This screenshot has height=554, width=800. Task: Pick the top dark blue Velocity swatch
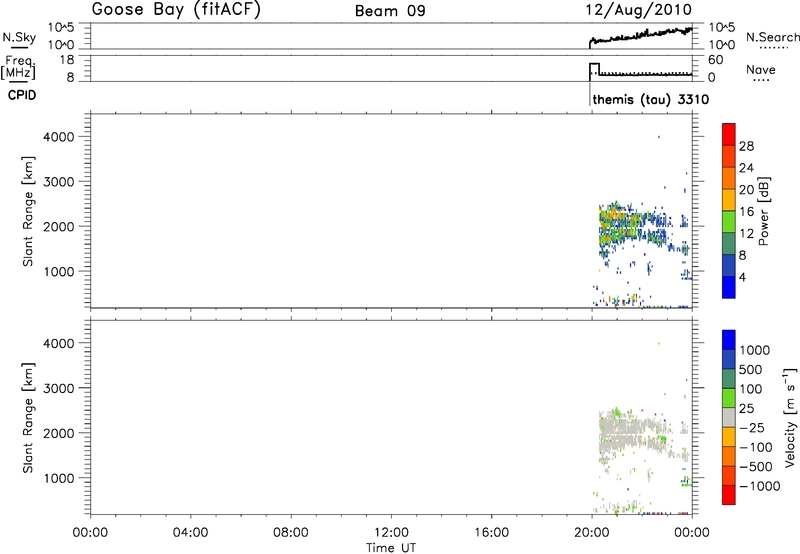click(729, 340)
